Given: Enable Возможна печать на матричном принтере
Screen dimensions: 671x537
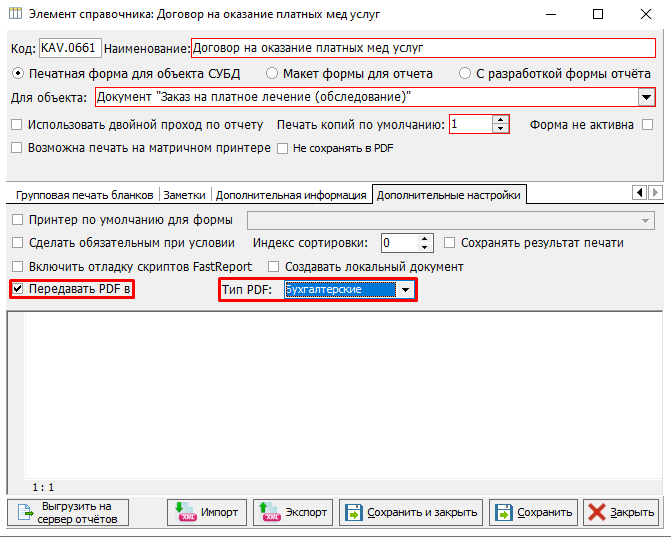Looking at the screenshot, I should coord(17,148).
